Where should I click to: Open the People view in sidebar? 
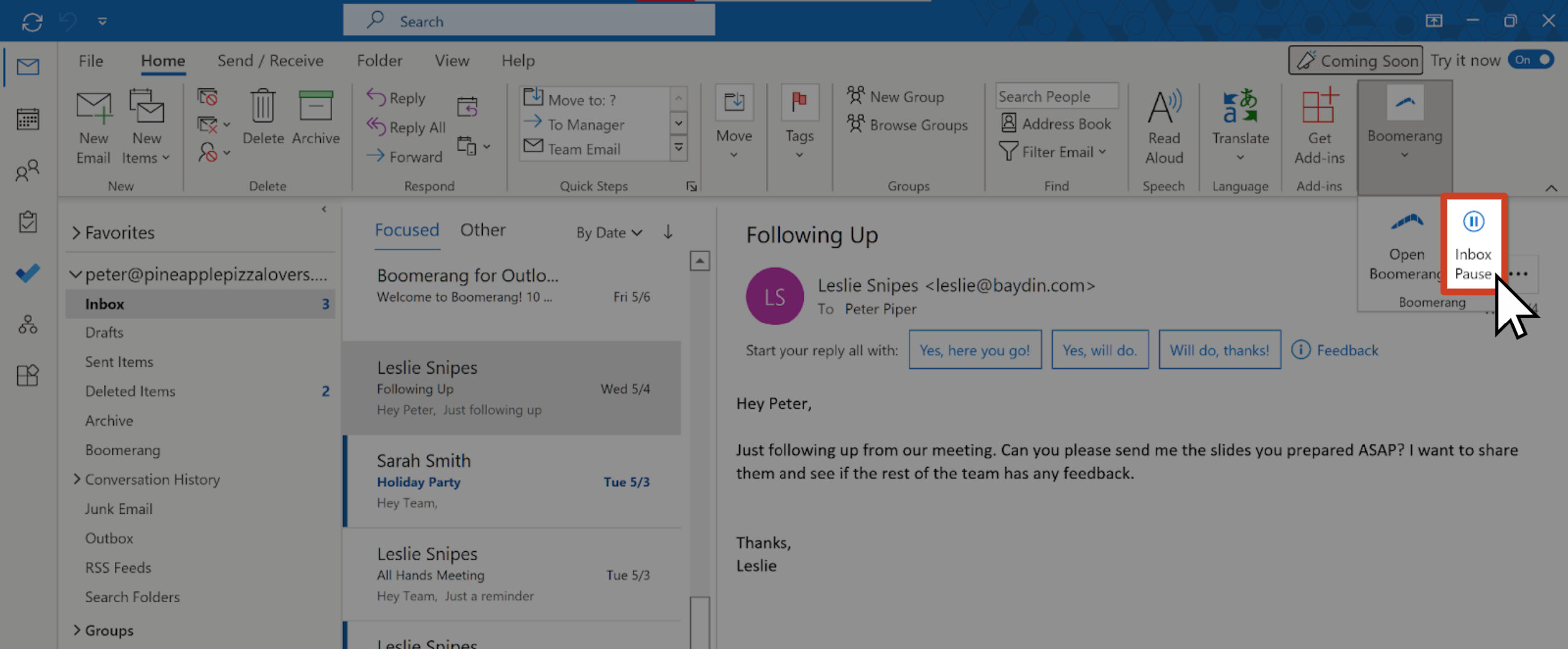click(28, 170)
